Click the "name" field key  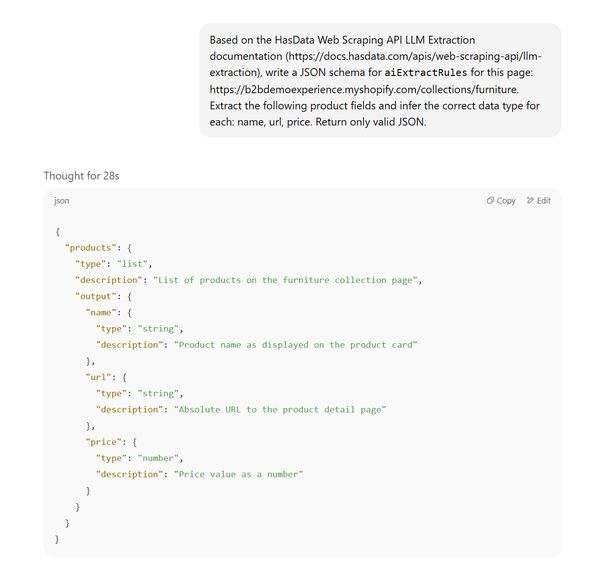click(x=103, y=312)
